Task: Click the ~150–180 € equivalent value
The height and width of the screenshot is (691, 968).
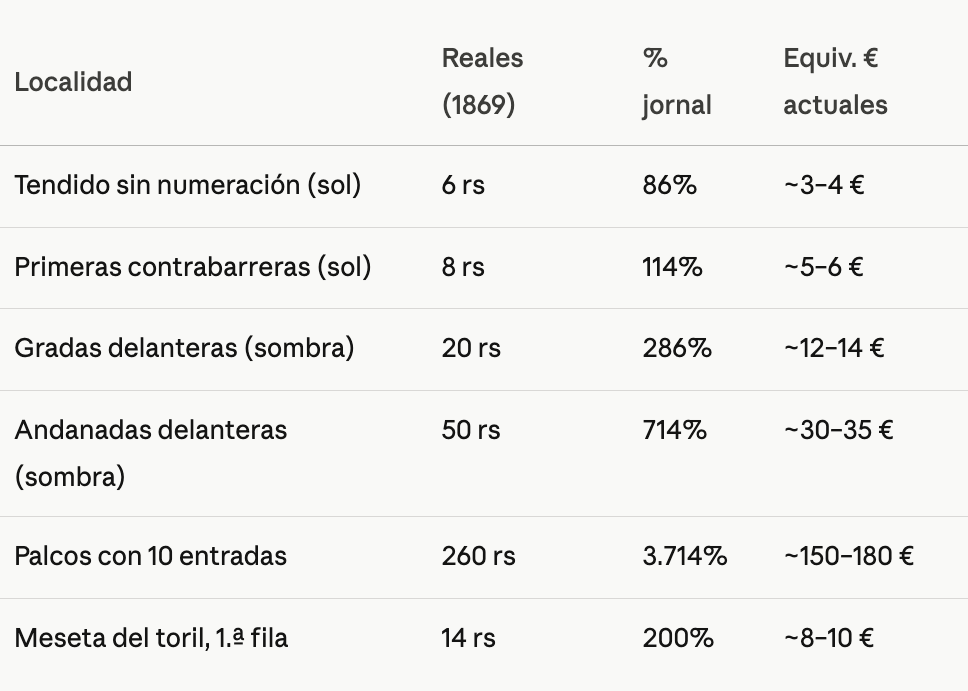Action: [x=849, y=556]
